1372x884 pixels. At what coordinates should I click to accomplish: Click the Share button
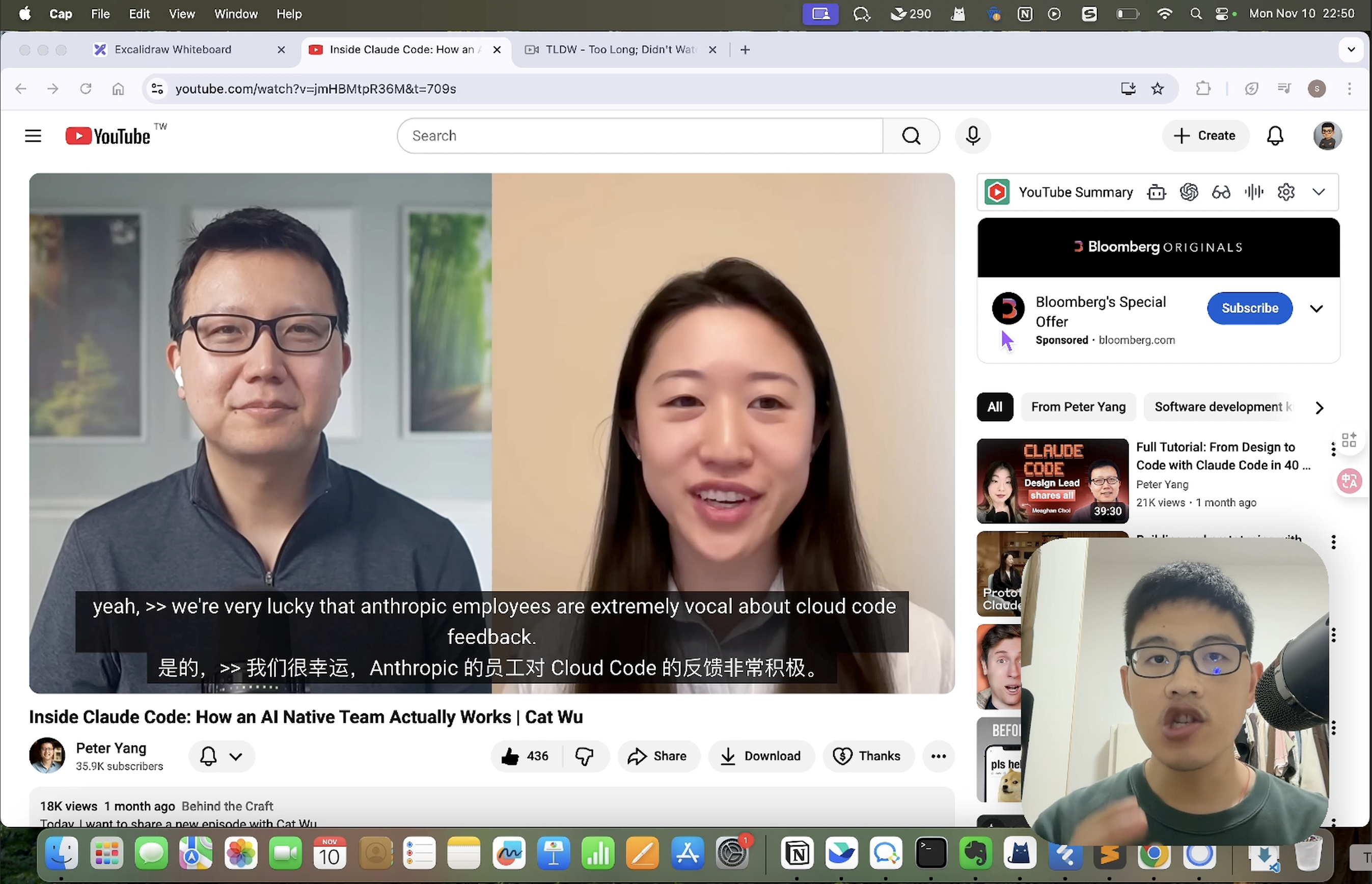658,756
